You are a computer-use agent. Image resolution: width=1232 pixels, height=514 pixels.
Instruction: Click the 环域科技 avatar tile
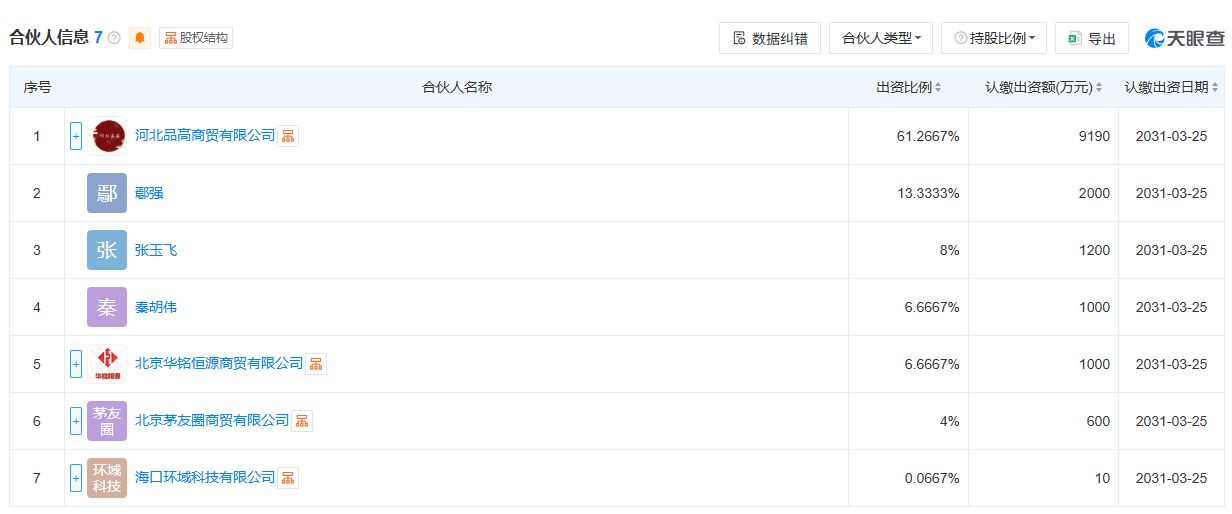point(107,478)
